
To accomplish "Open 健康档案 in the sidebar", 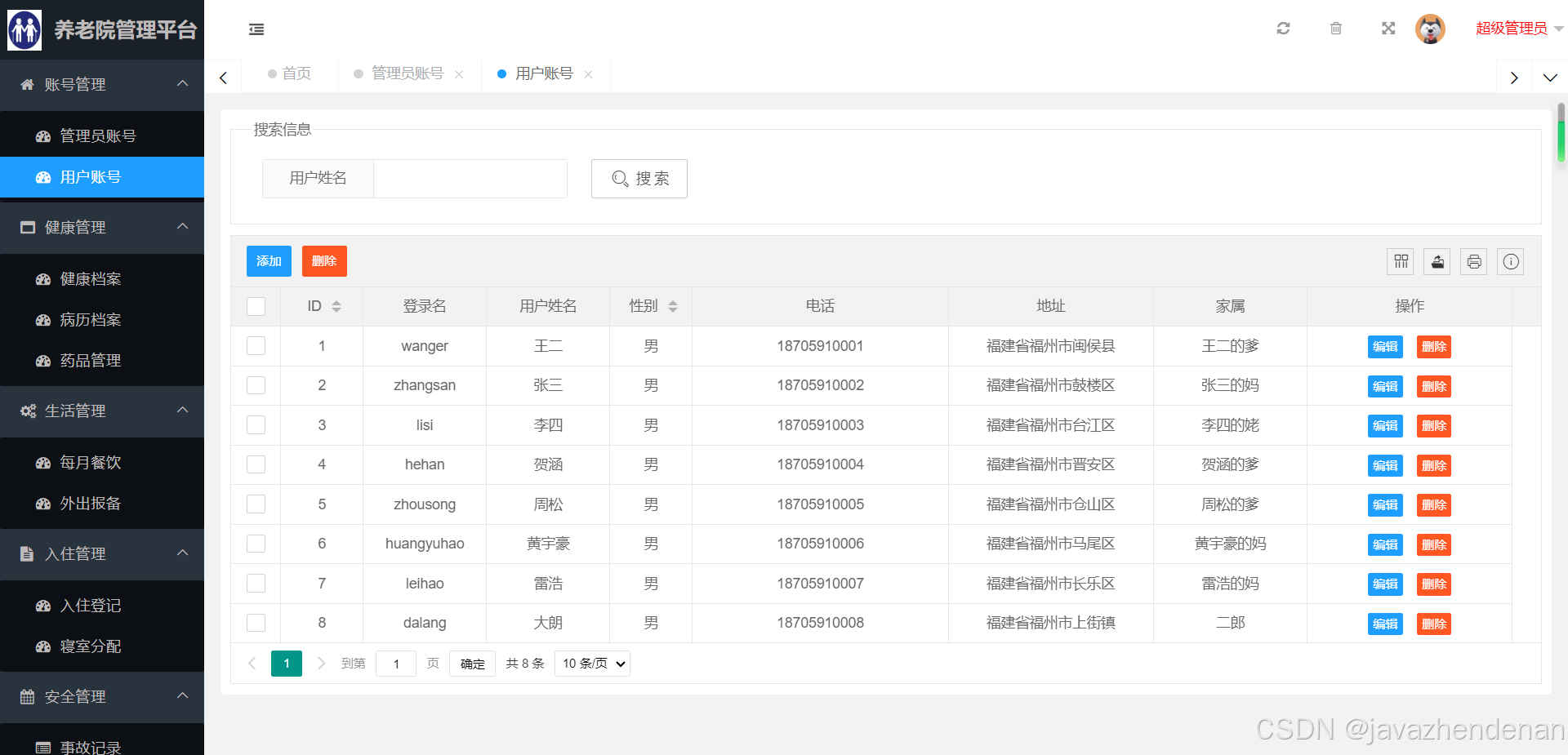I will tap(102, 279).
